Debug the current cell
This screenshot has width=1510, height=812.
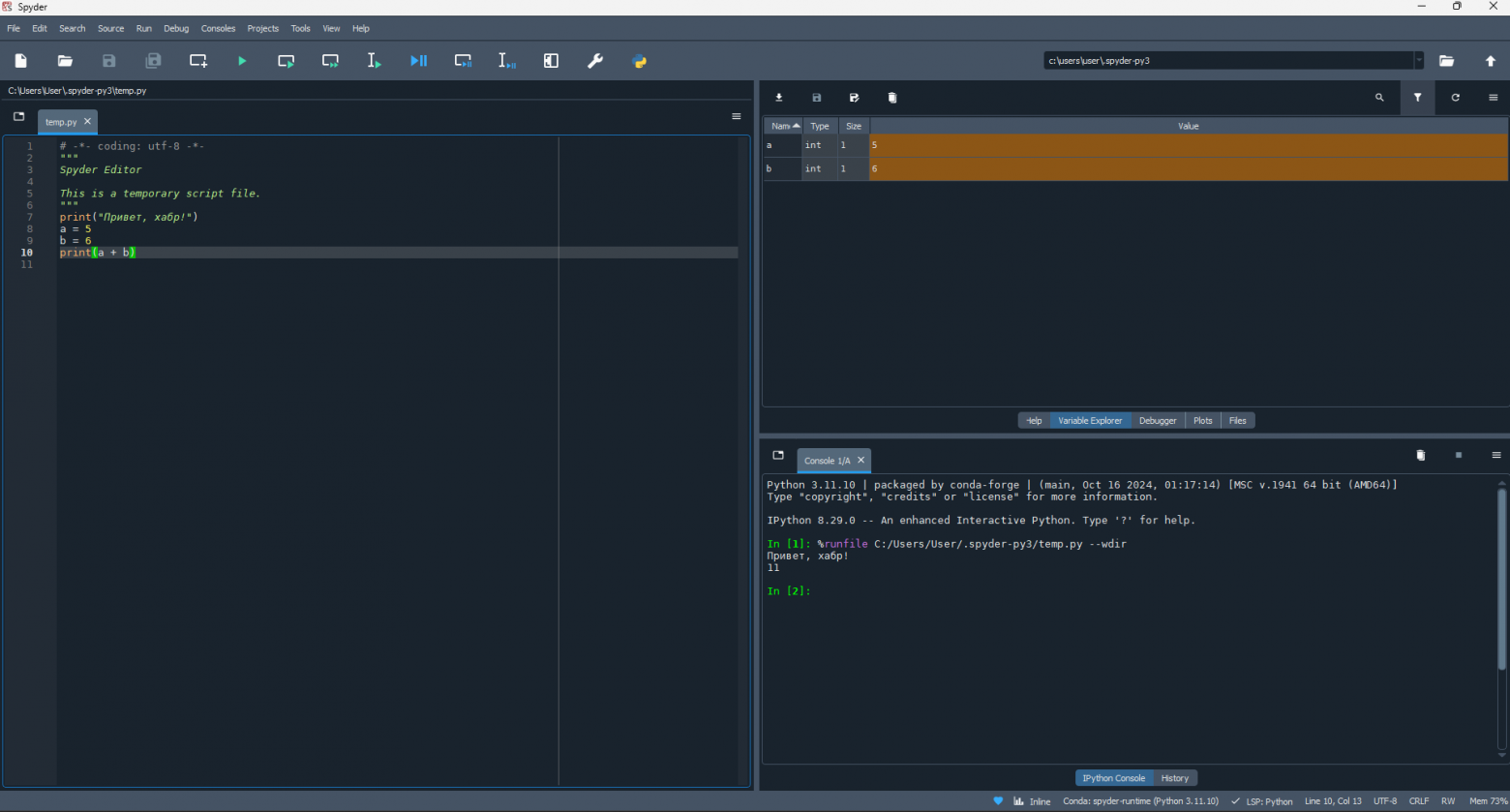(x=464, y=61)
